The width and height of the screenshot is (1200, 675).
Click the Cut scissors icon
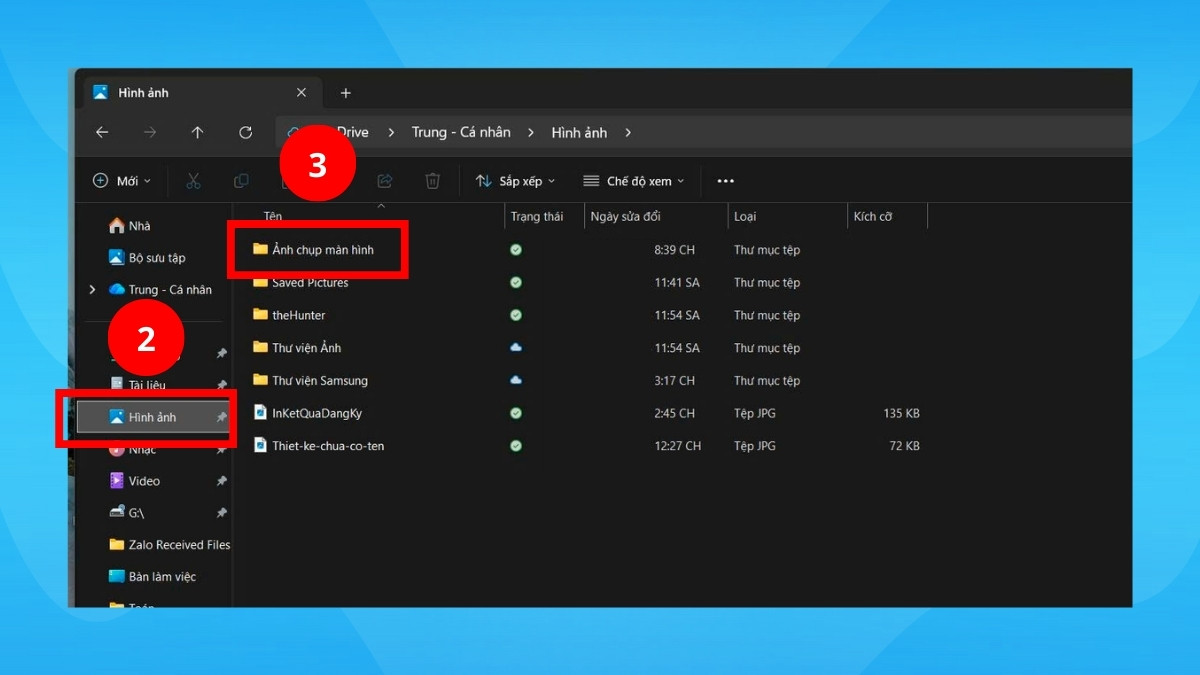coord(193,181)
